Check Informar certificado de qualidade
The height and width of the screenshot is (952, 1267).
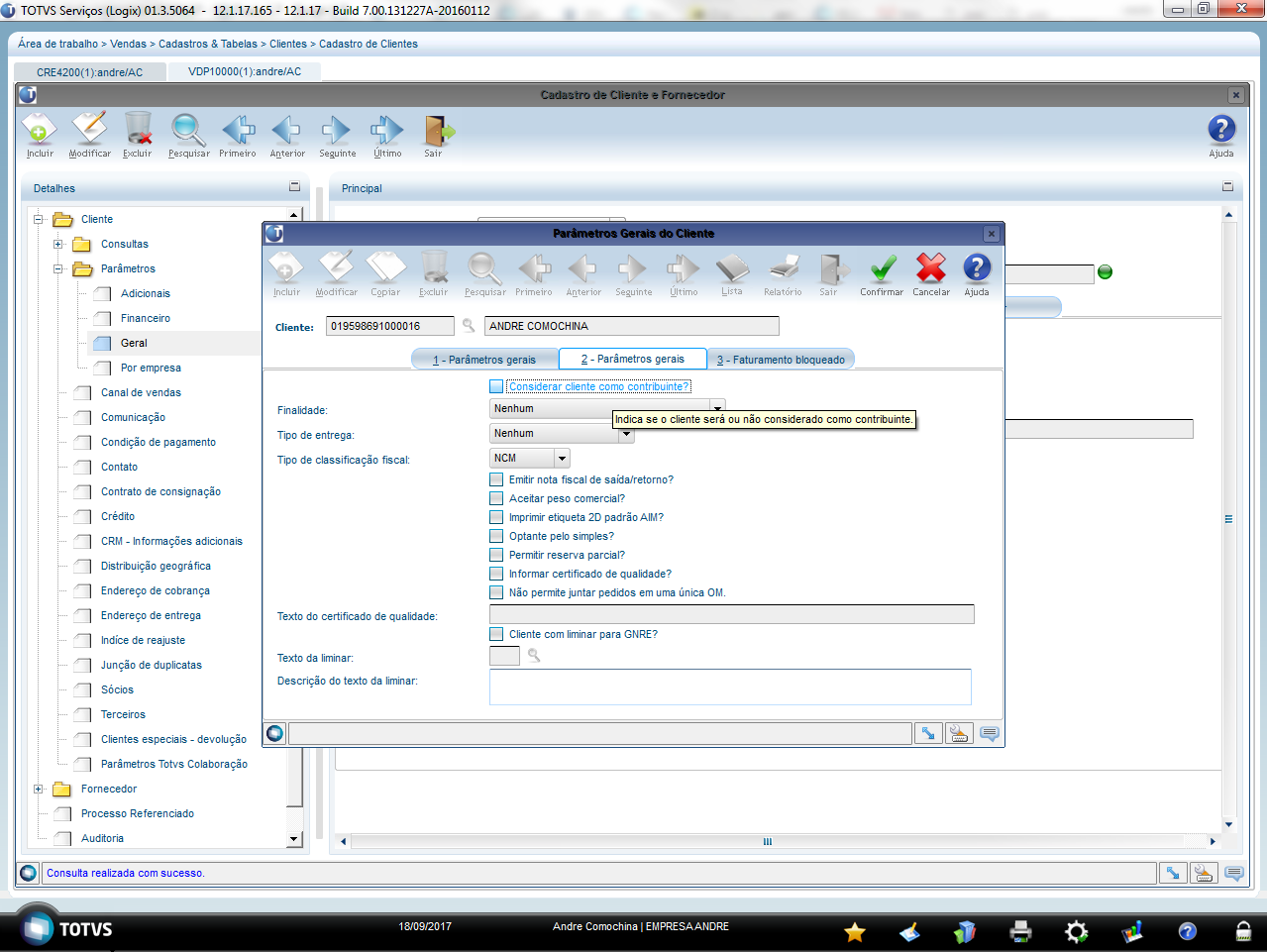[x=496, y=574]
